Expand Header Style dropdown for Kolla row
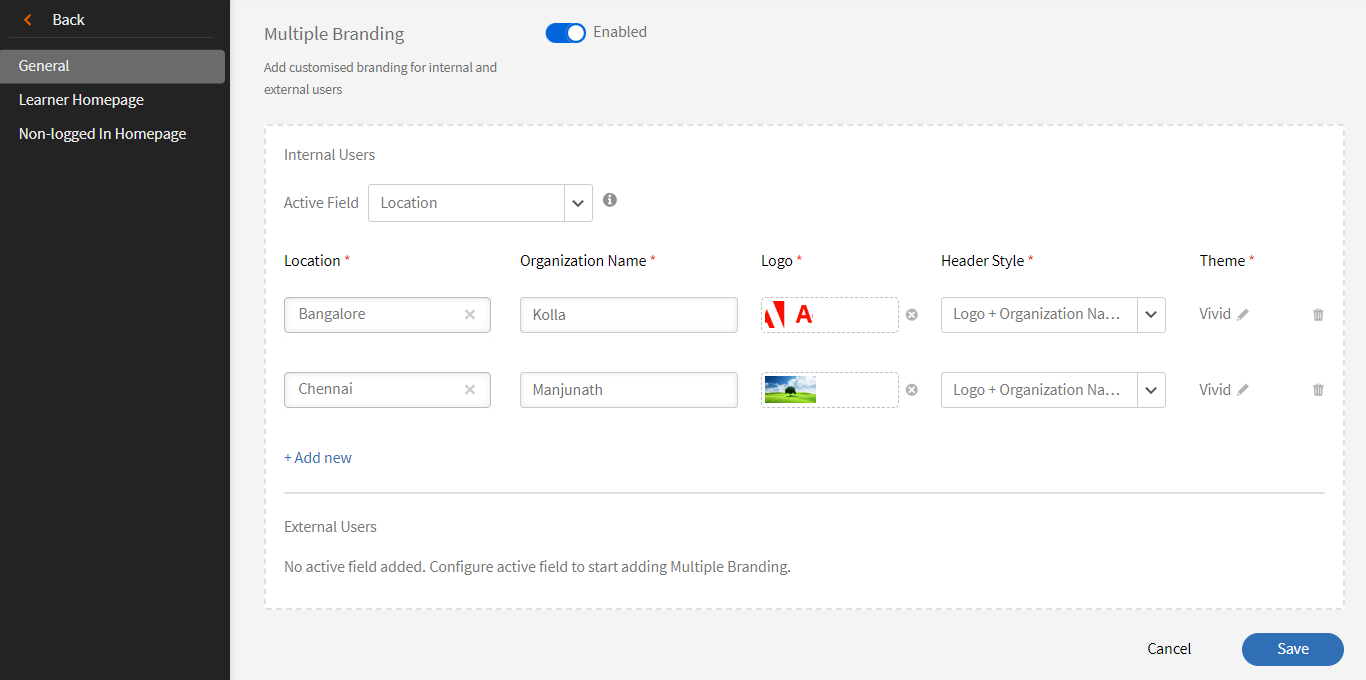Image resolution: width=1366 pixels, height=680 pixels. click(x=1151, y=315)
